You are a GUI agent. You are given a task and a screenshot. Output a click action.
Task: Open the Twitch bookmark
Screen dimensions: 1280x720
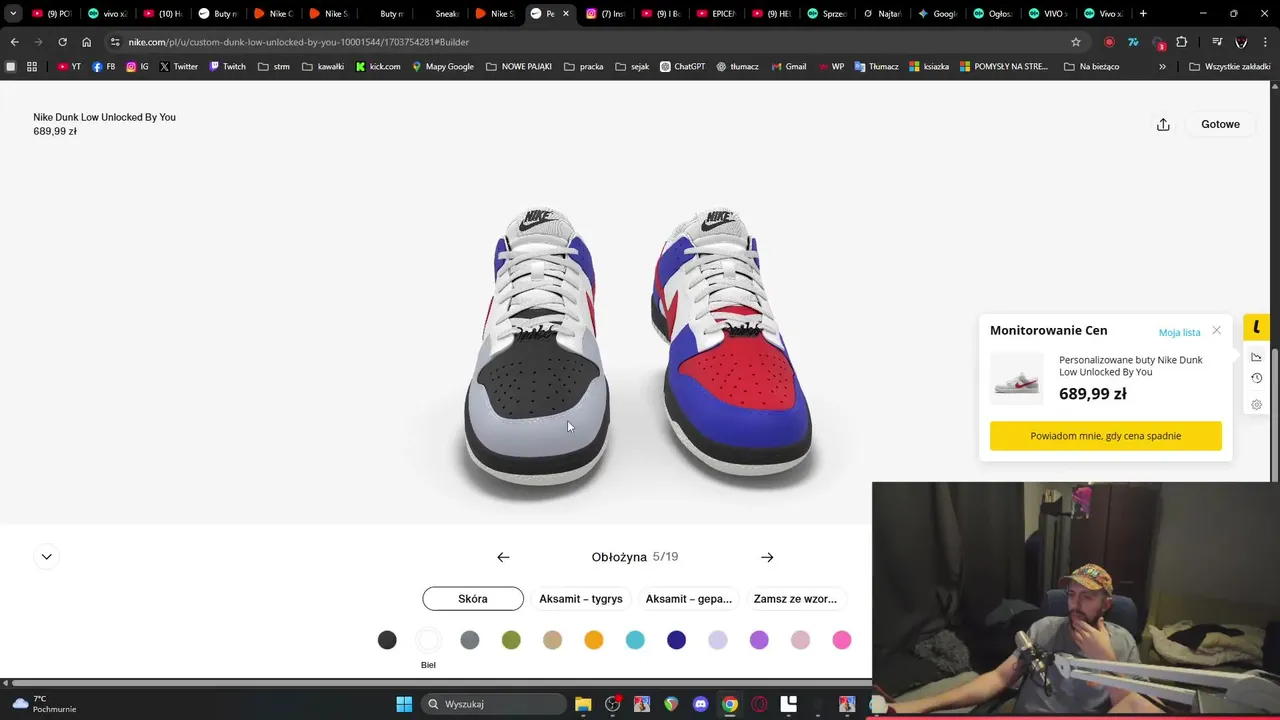(x=228, y=67)
